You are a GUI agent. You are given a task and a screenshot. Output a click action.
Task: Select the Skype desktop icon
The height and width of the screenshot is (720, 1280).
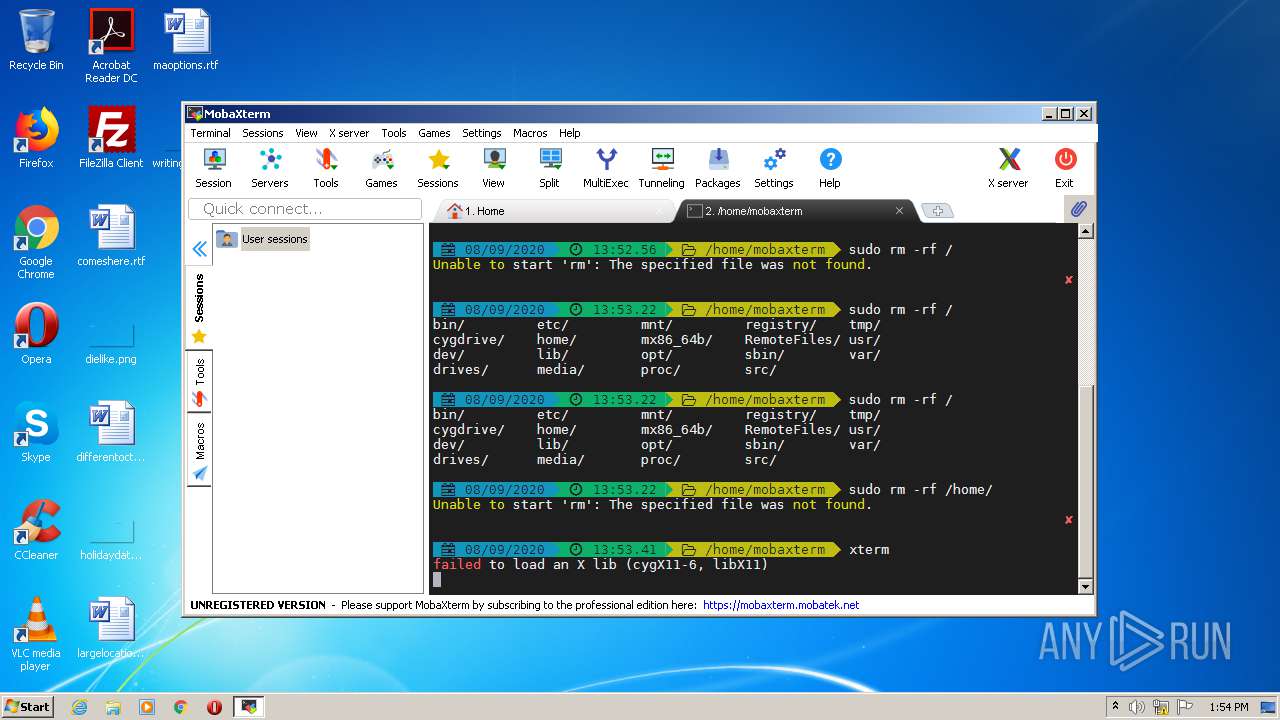[x=36, y=432]
